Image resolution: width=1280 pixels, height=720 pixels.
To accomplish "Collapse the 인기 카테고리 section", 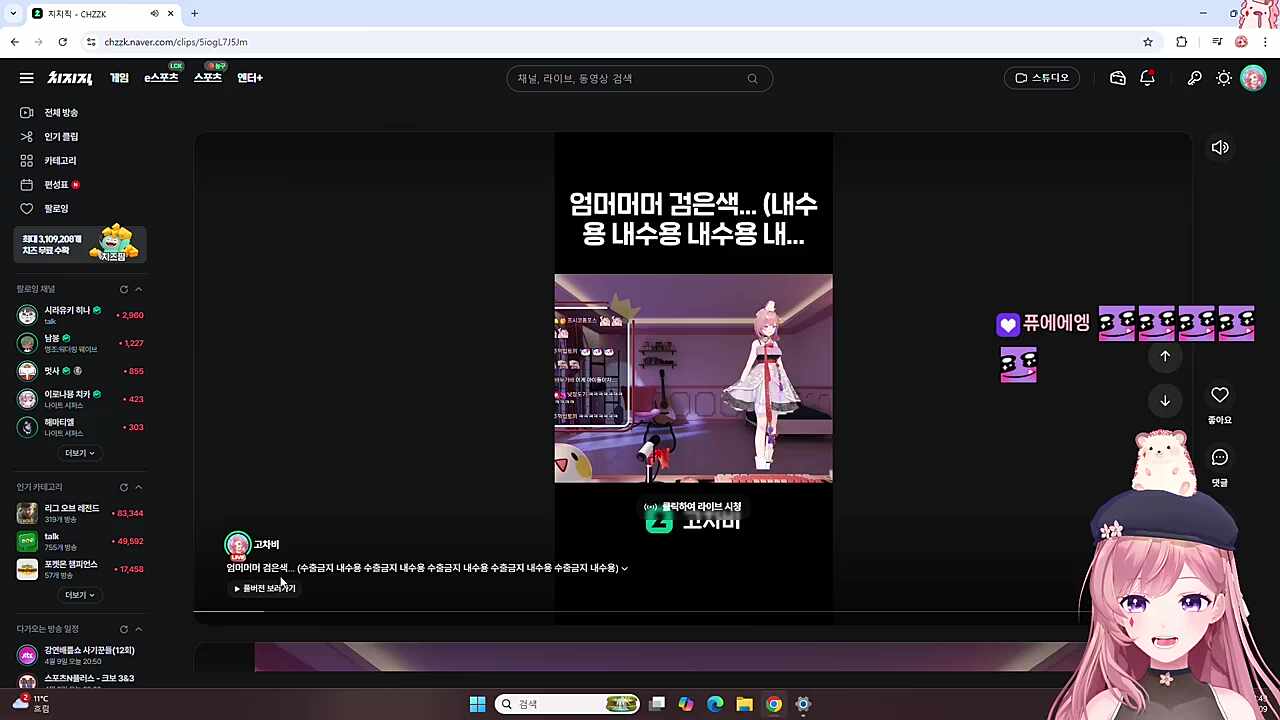I will tap(138, 487).
